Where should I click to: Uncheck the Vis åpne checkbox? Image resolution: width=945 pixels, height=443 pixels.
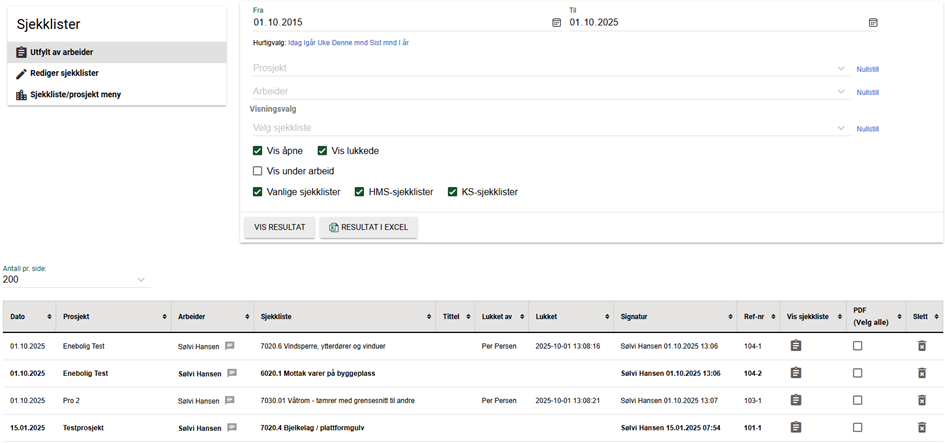(258, 151)
